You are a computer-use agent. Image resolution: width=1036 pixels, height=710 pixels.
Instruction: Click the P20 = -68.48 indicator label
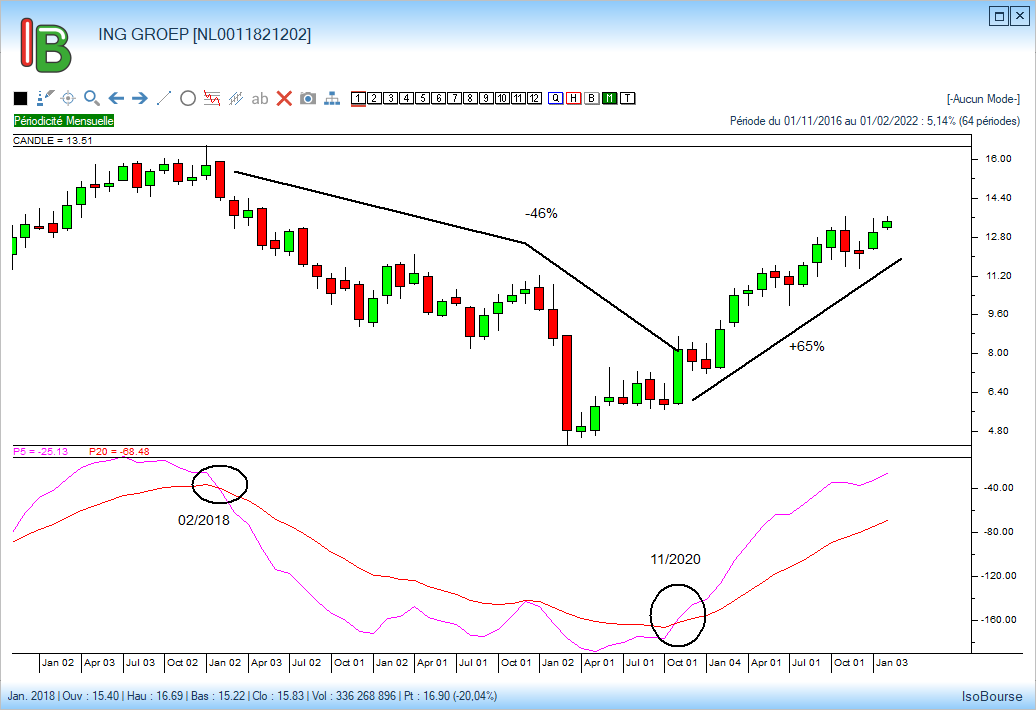point(119,452)
